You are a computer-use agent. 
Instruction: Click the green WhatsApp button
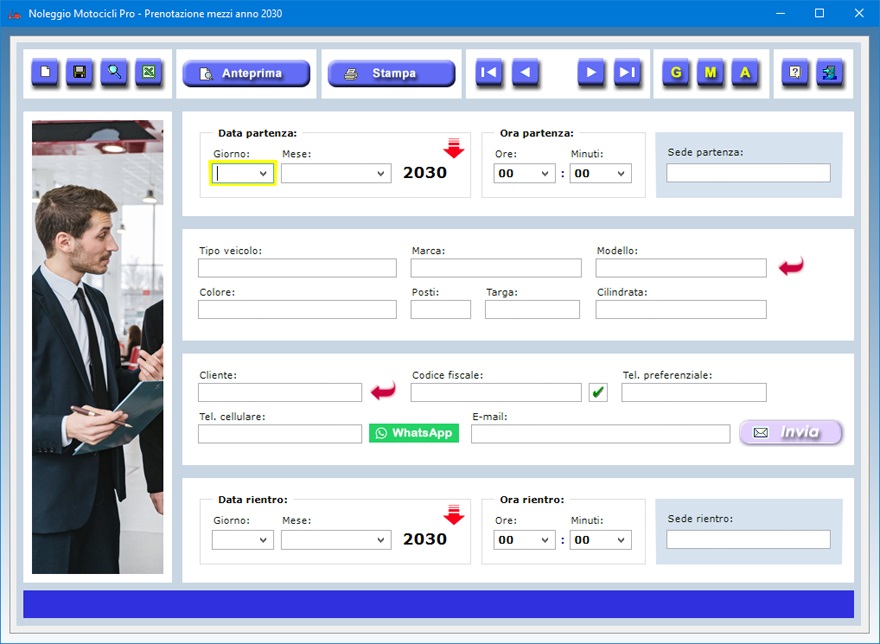(414, 433)
